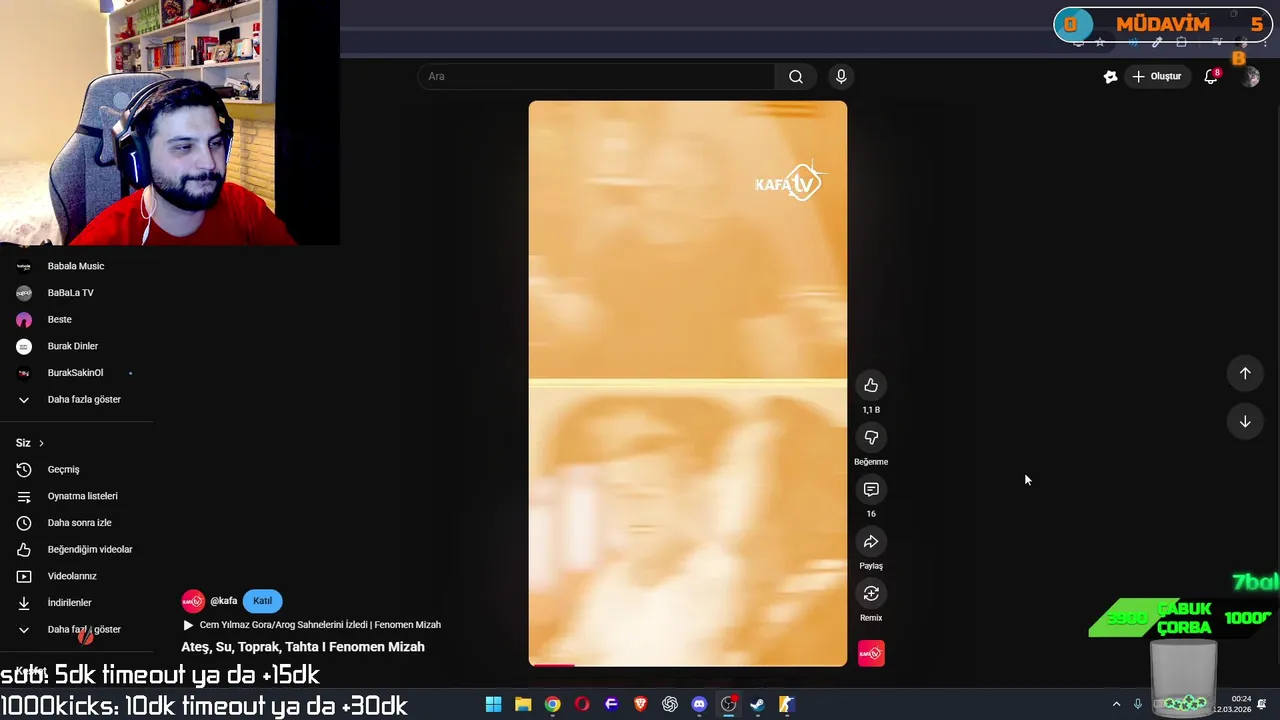This screenshot has height=720, width=1280.
Task: Open Discord from taskbar
Action: pos(699,704)
